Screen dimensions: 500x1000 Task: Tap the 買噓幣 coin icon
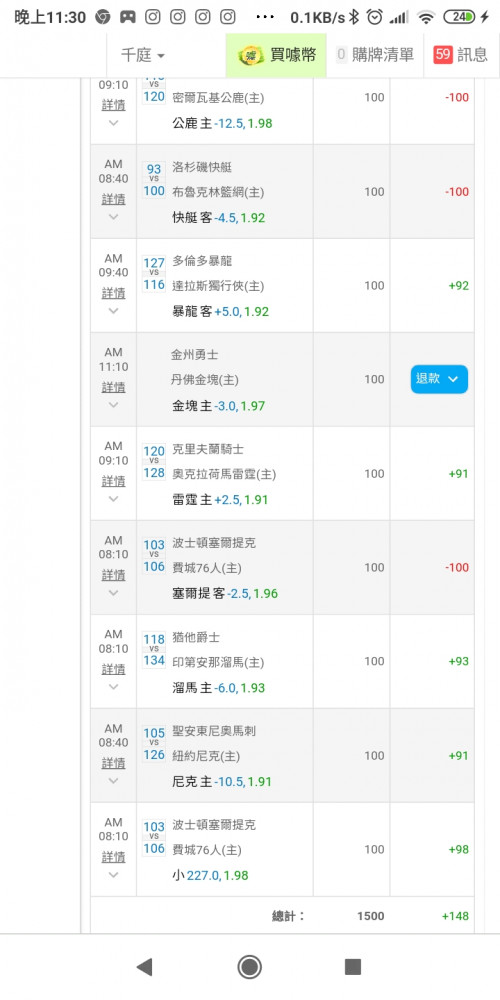pyautogui.click(x=250, y=56)
